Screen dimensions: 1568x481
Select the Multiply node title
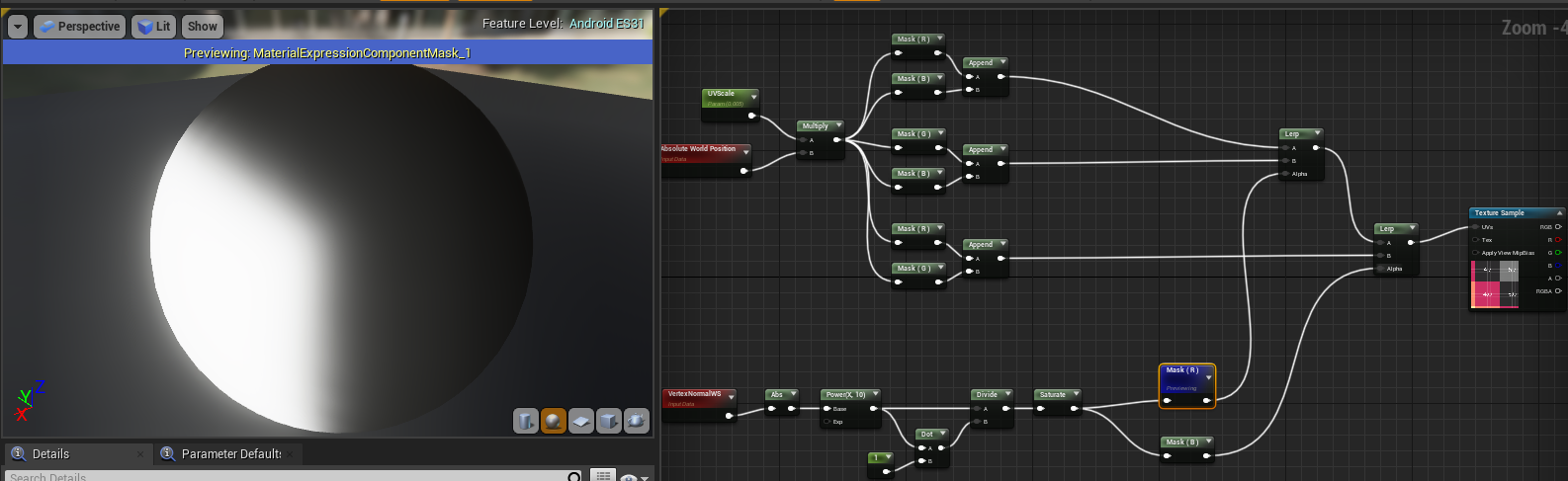pos(816,126)
